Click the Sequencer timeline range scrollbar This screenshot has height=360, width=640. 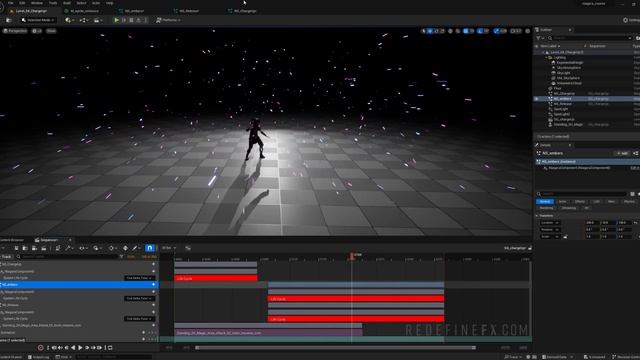[336, 348]
